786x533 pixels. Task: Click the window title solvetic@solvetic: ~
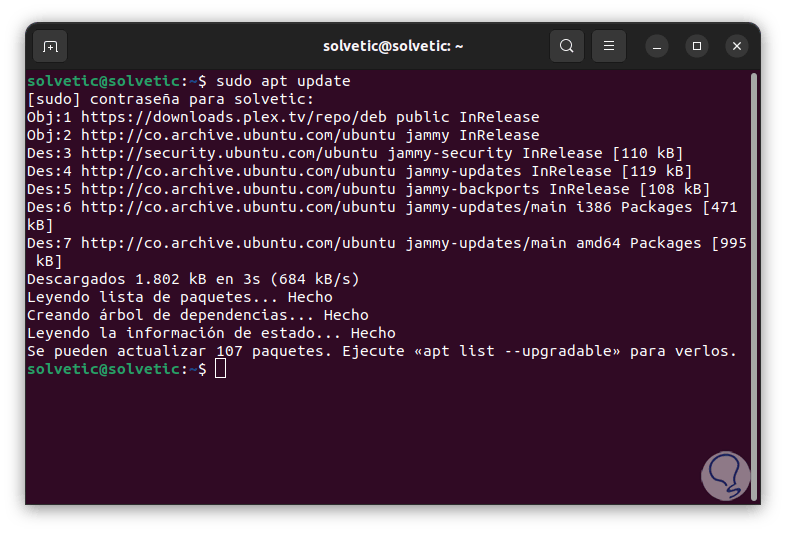coord(393,46)
